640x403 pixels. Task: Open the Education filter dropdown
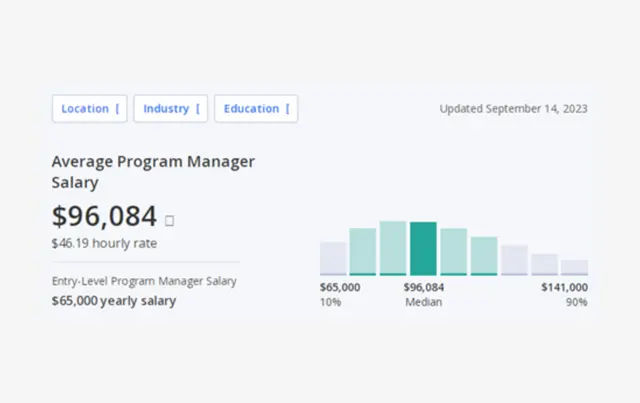point(255,109)
